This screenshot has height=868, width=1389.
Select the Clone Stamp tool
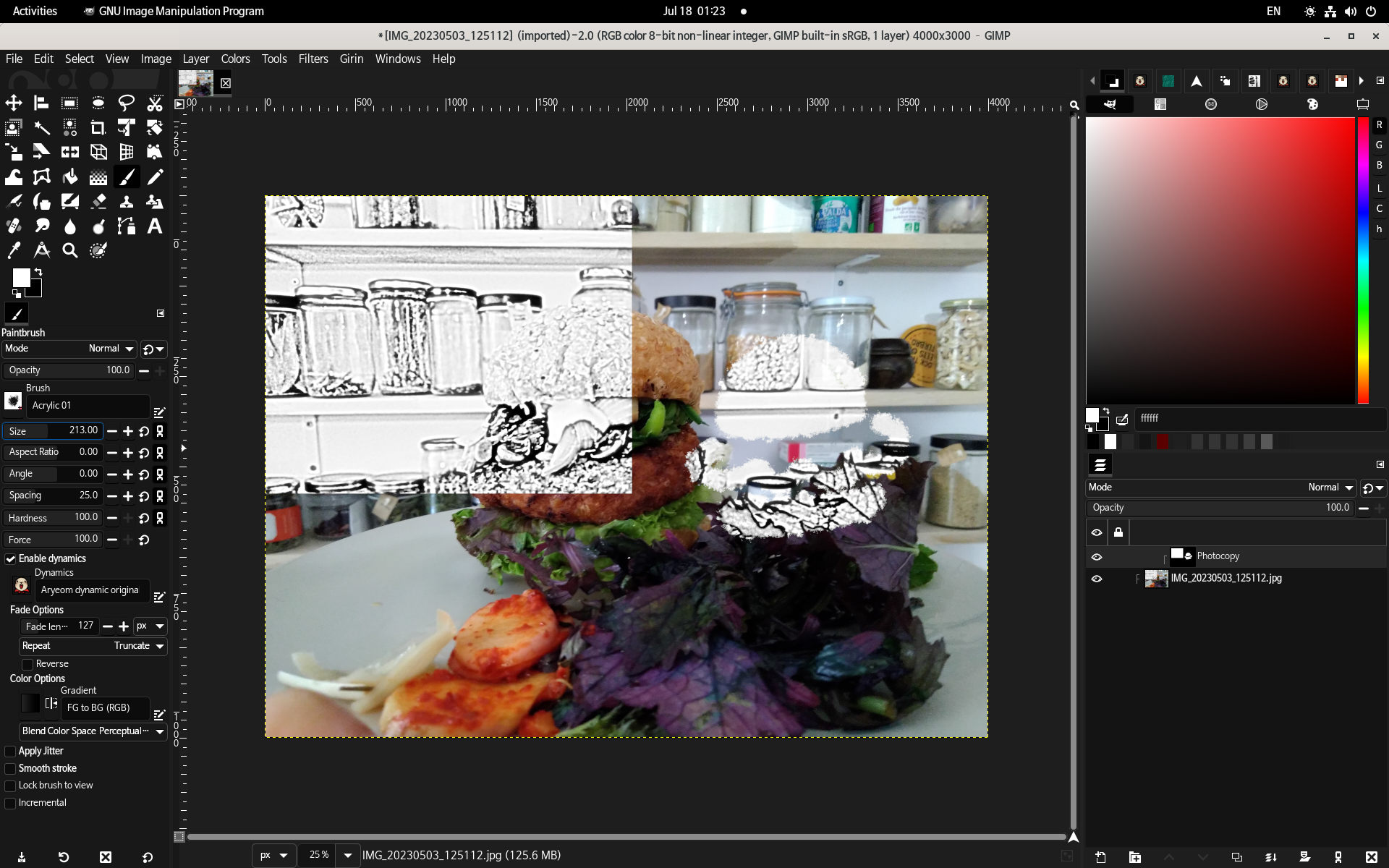point(127,201)
